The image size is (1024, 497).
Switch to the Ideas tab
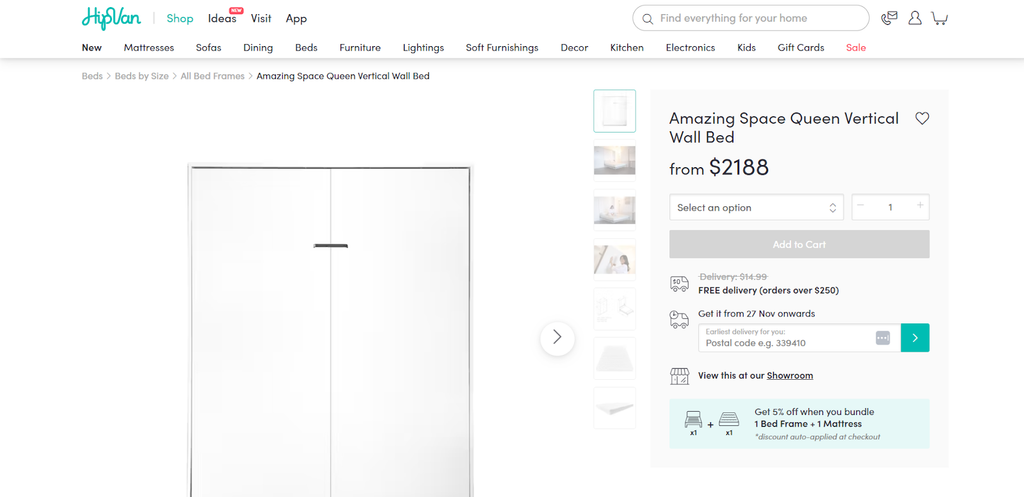coord(222,18)
